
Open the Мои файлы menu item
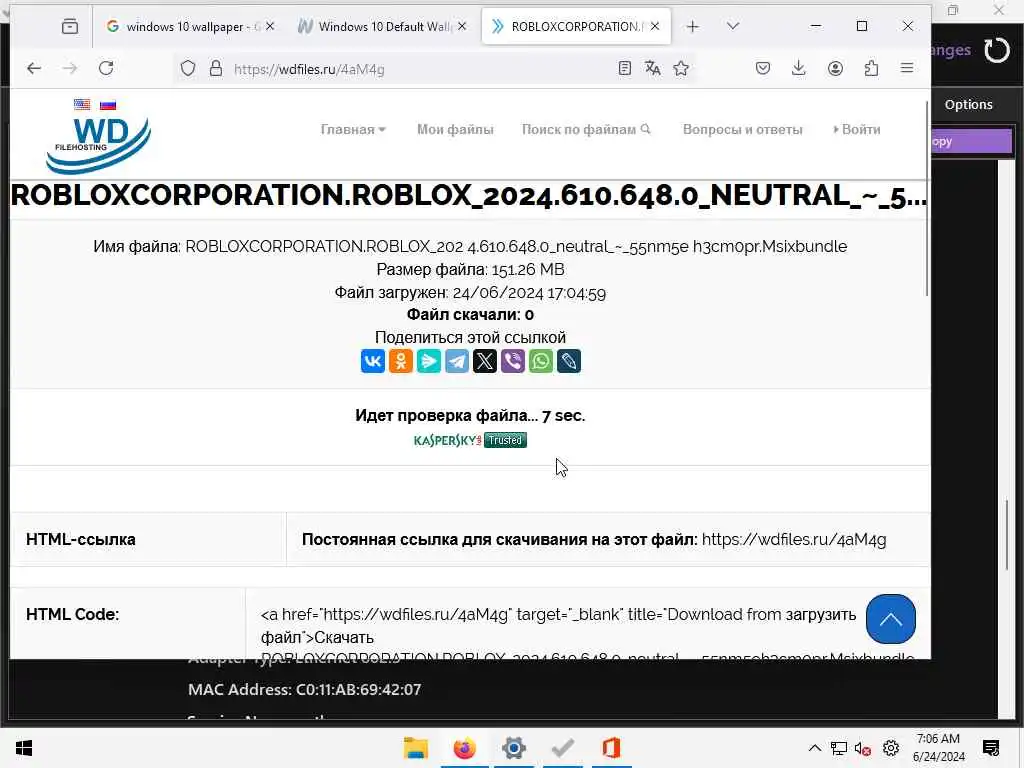[455, 129]
